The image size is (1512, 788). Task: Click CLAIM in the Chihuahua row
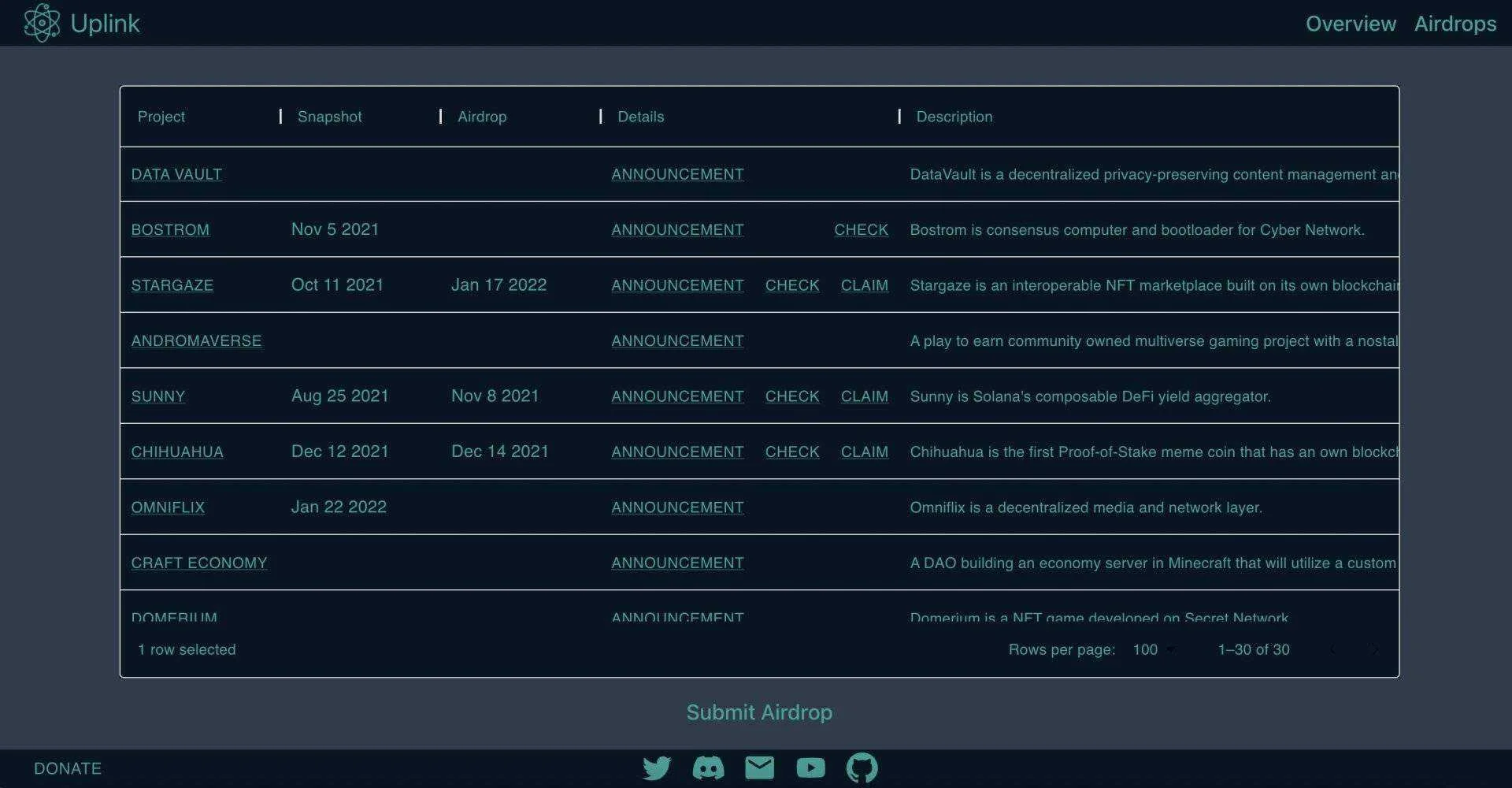tap(865, 452)
